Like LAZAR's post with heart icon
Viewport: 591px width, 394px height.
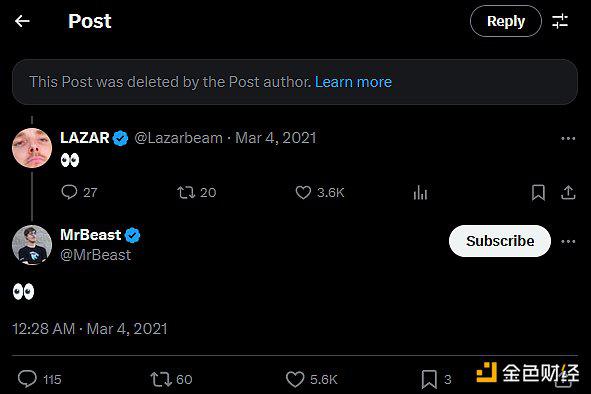point(303,192)
